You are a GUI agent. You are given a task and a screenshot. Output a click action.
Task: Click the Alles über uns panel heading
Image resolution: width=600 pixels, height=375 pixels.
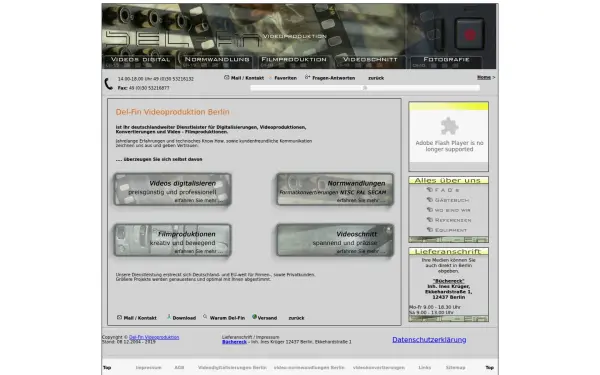(x=448, y=180)
